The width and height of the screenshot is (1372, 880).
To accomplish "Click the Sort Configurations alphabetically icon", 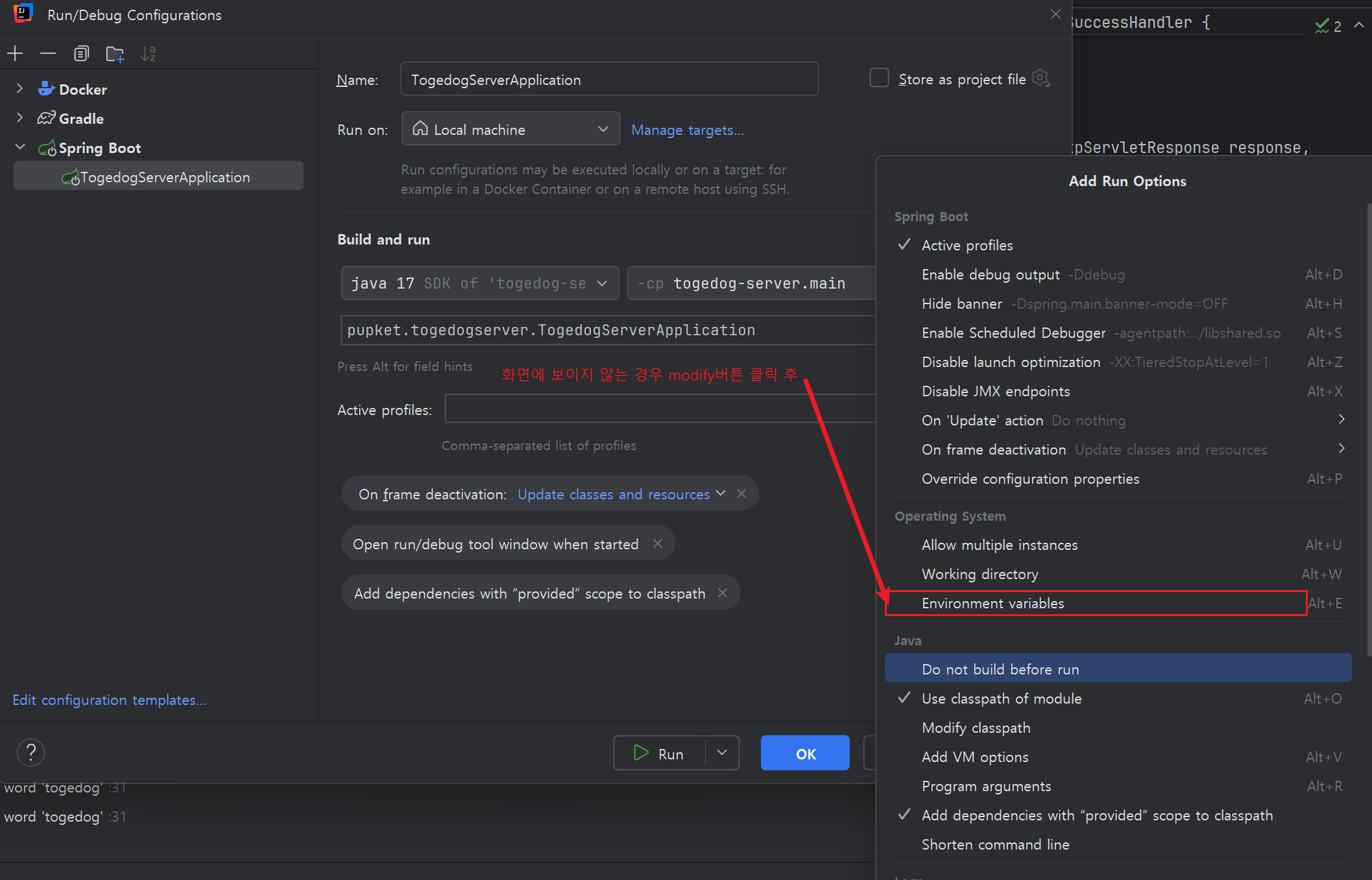I will point(149,54).
